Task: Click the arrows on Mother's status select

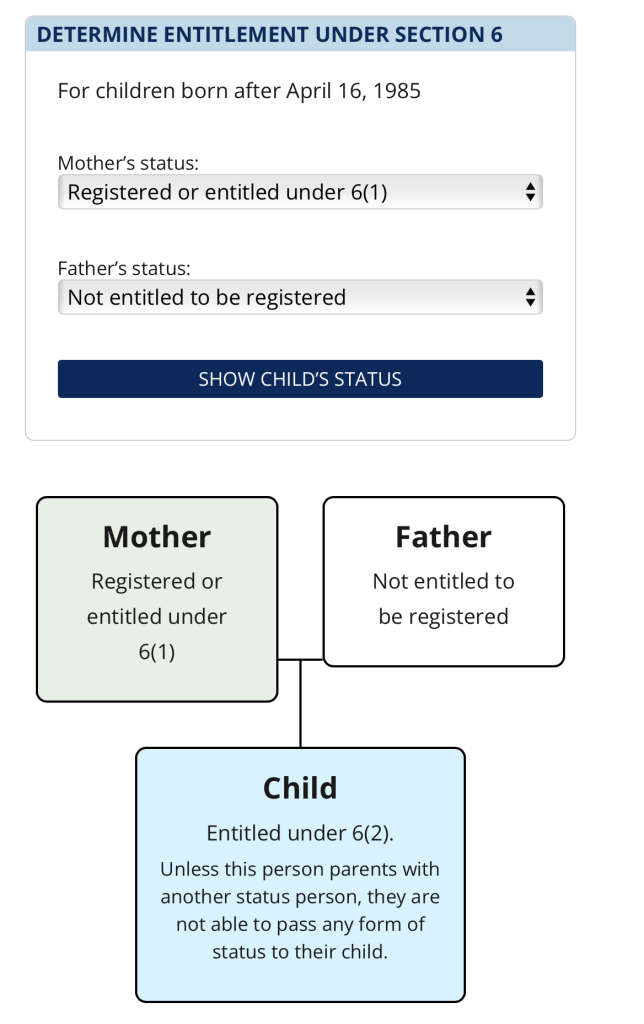Action: click(531, 192)
